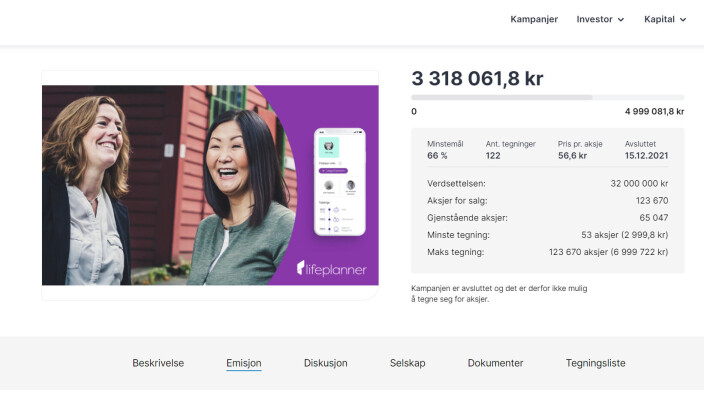This screenshot has height=402, width=704.
Task: Click the raised amount 3 318 061,8 kr
Action: (477, 79)
